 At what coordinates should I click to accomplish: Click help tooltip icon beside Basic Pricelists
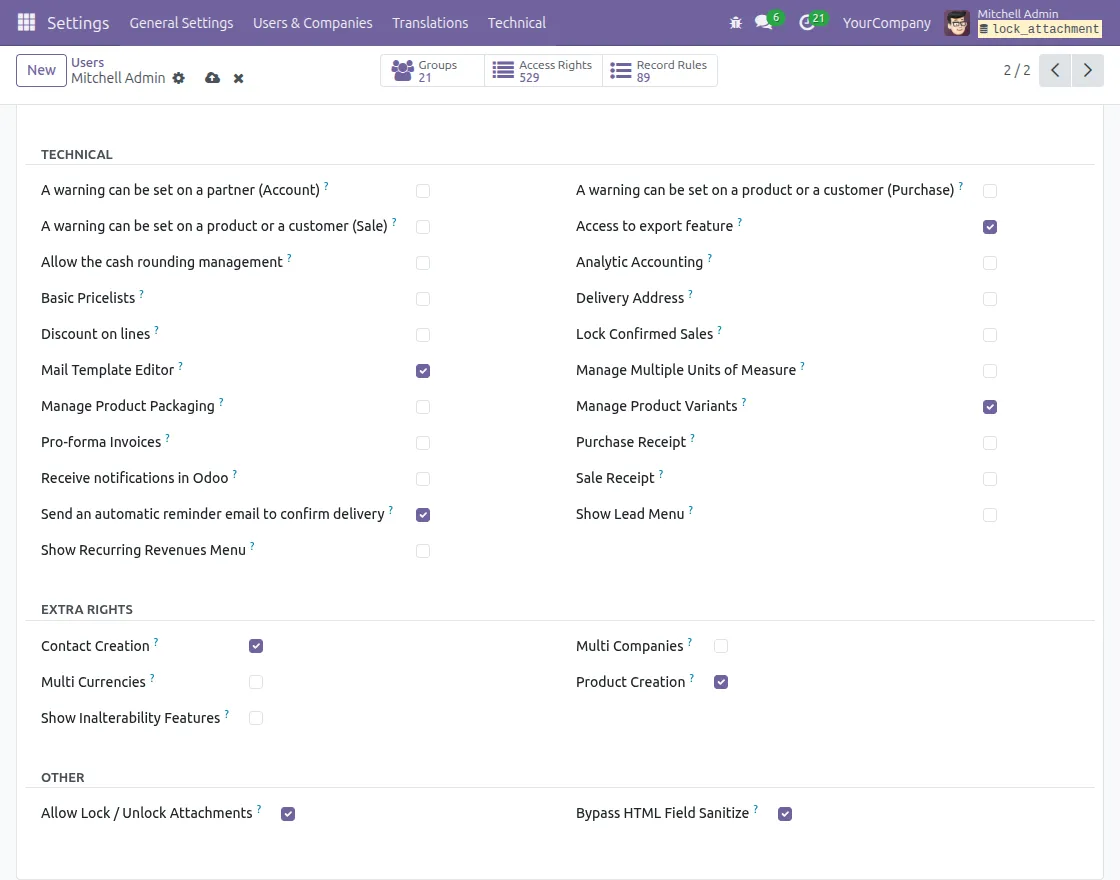(141, 294)
